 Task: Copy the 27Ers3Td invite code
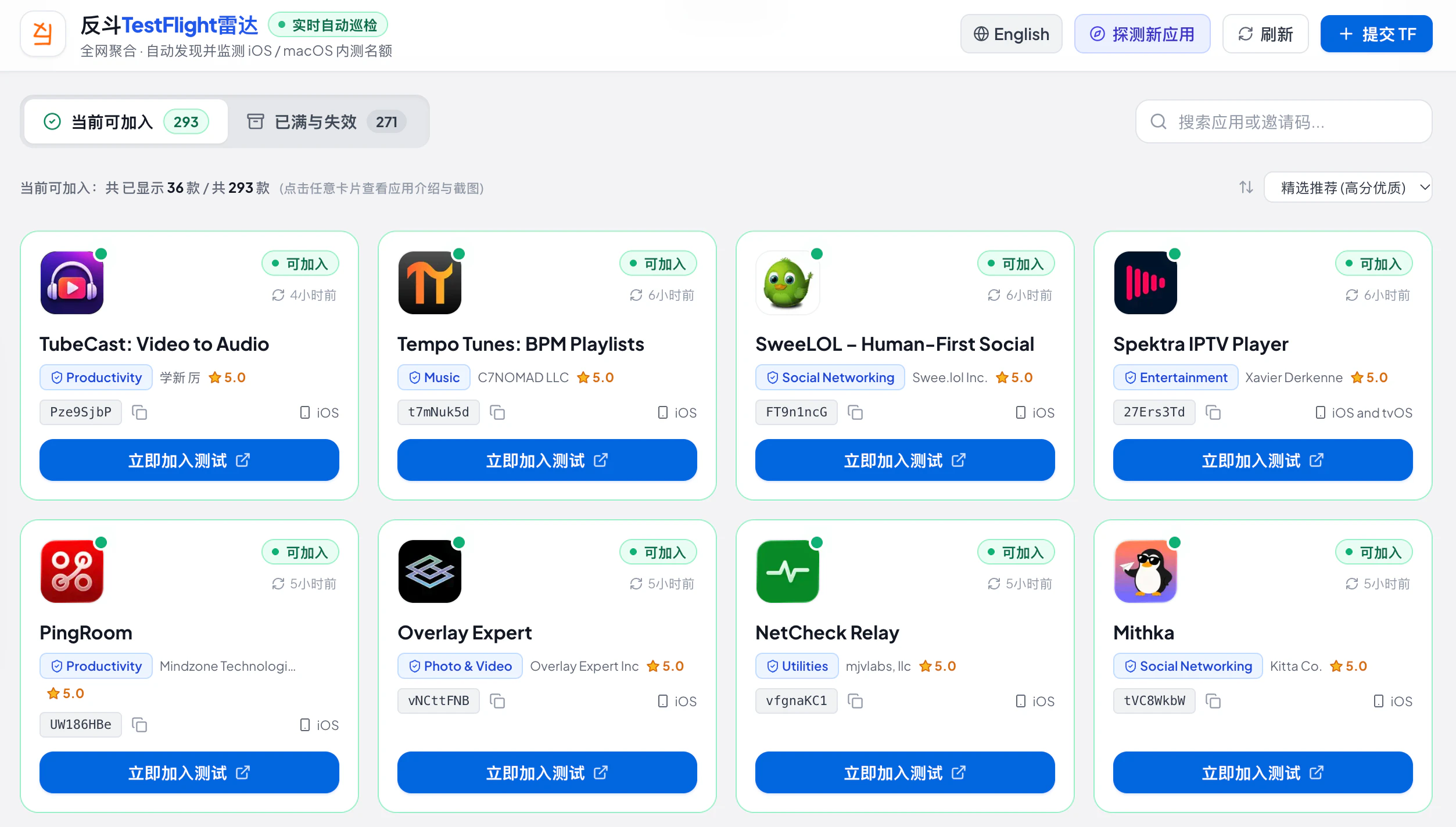click(x=1213, y=412)
